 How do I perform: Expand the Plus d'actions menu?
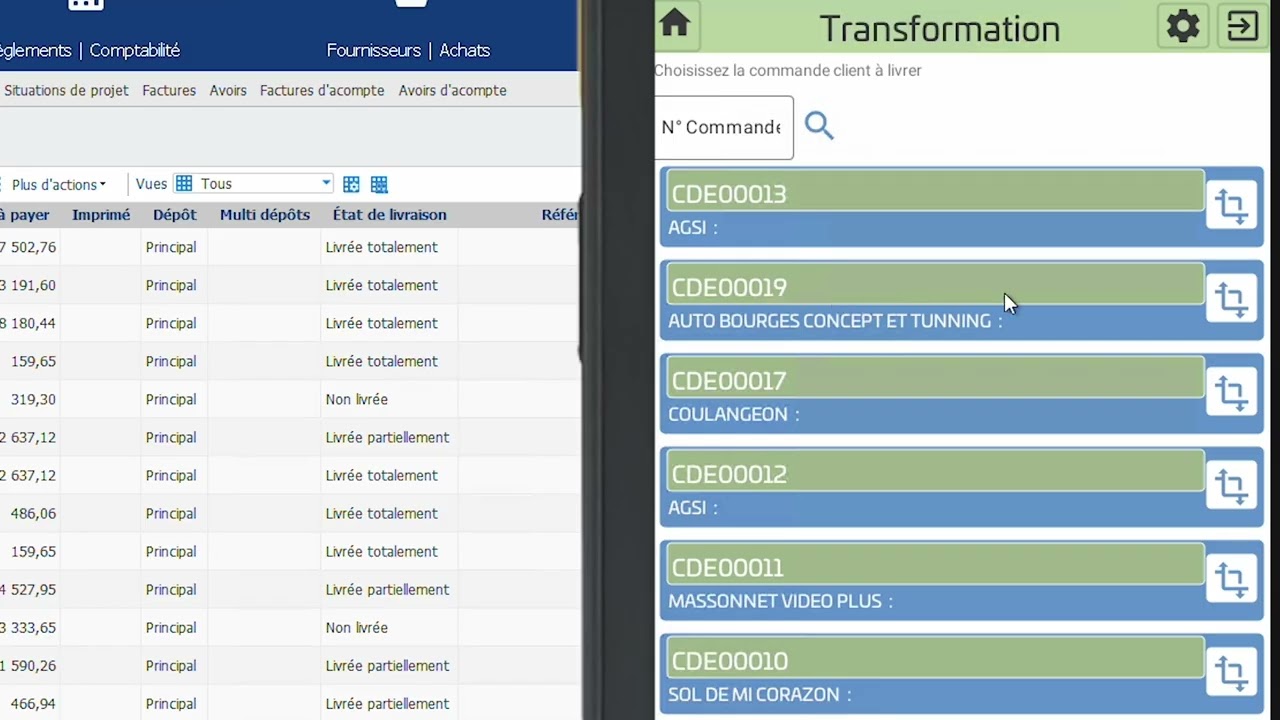tap(58, 184)
